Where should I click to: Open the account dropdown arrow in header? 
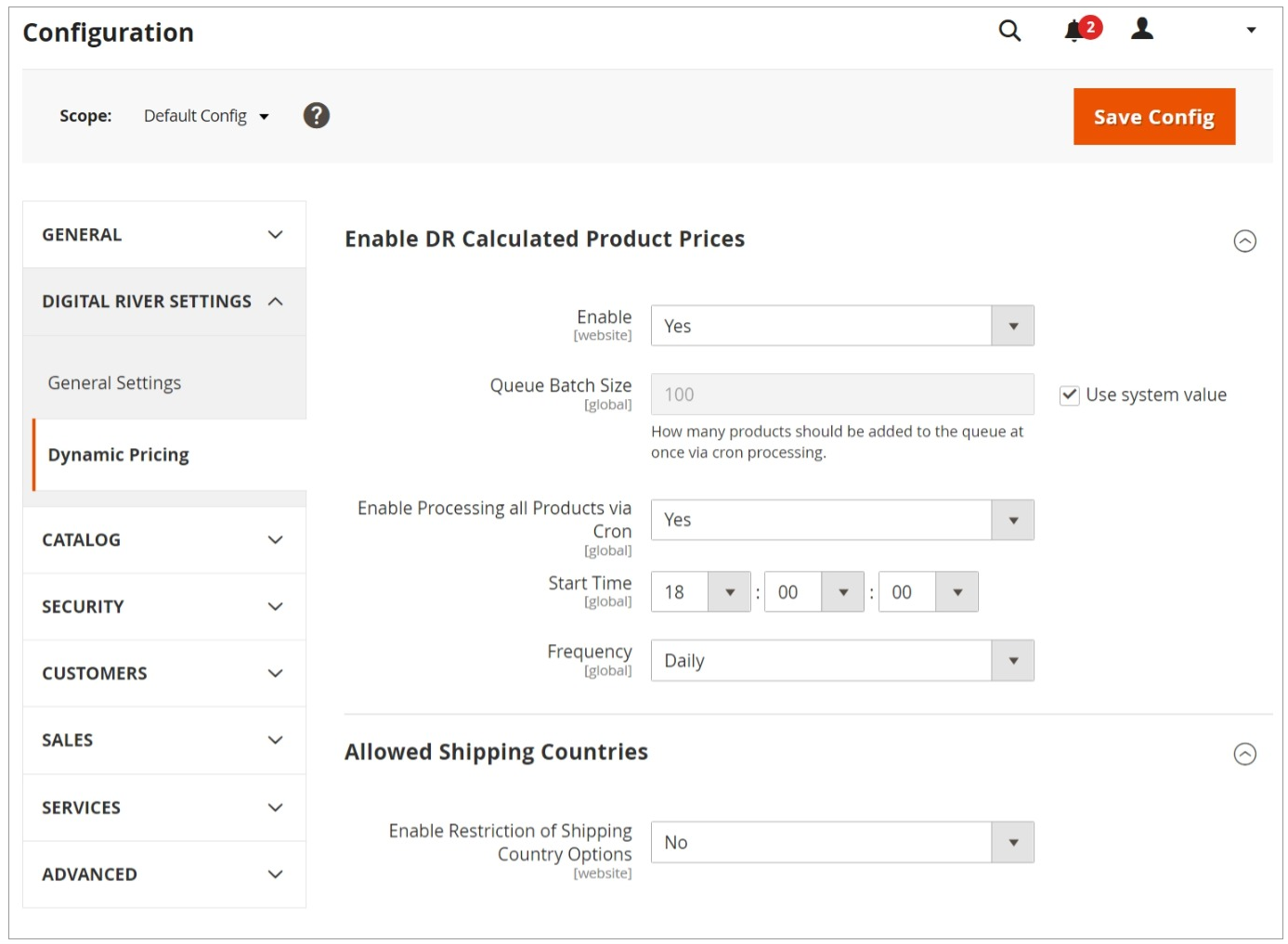1251,31
